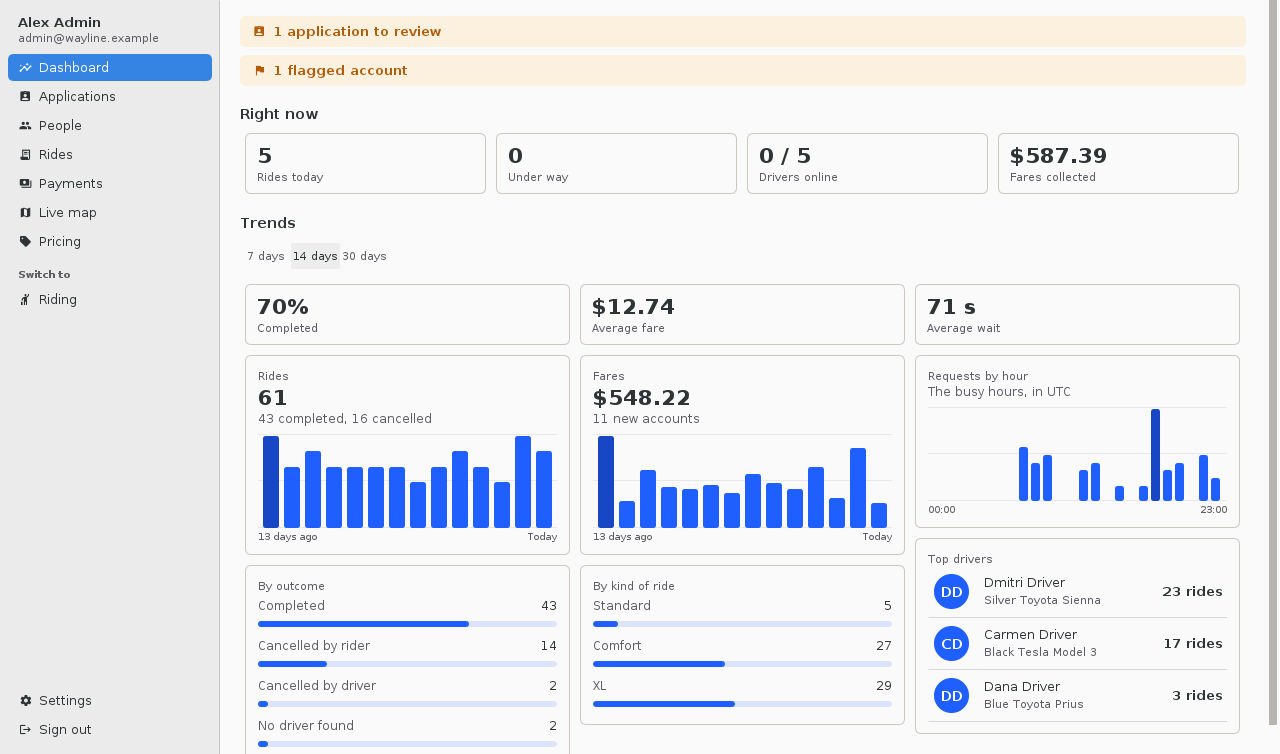Image resolution: width=1280 pixels, height=754 pixels.
Task: Click the Pricing tag icon in sidebar
Action: click(x=25, y=242)
